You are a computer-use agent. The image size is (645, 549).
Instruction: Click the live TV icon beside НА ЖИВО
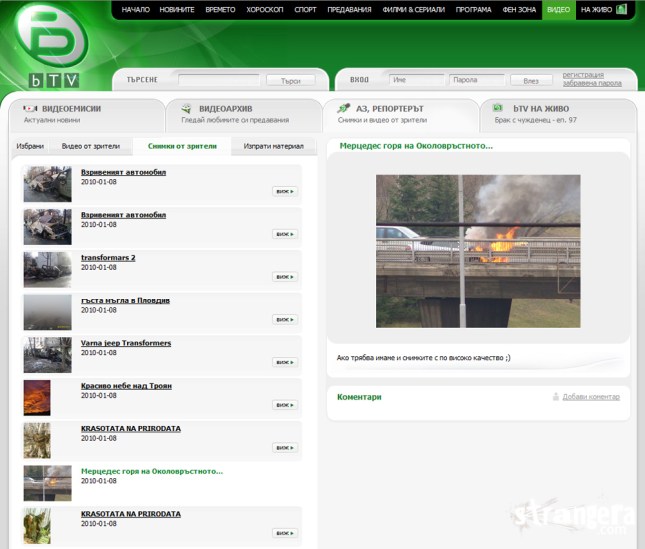(622, 10)
